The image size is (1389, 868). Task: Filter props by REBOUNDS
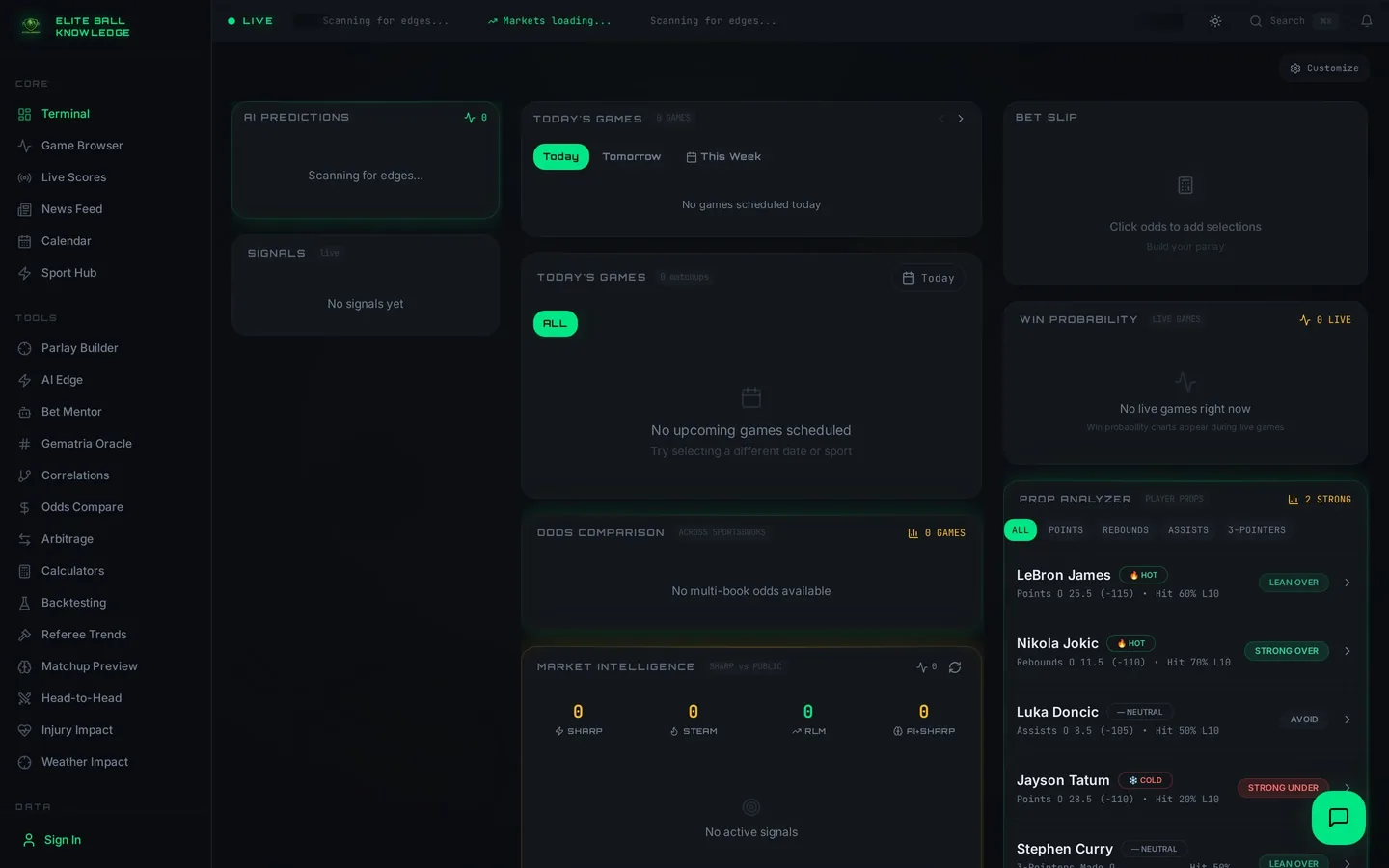(x=1126, y=530)
